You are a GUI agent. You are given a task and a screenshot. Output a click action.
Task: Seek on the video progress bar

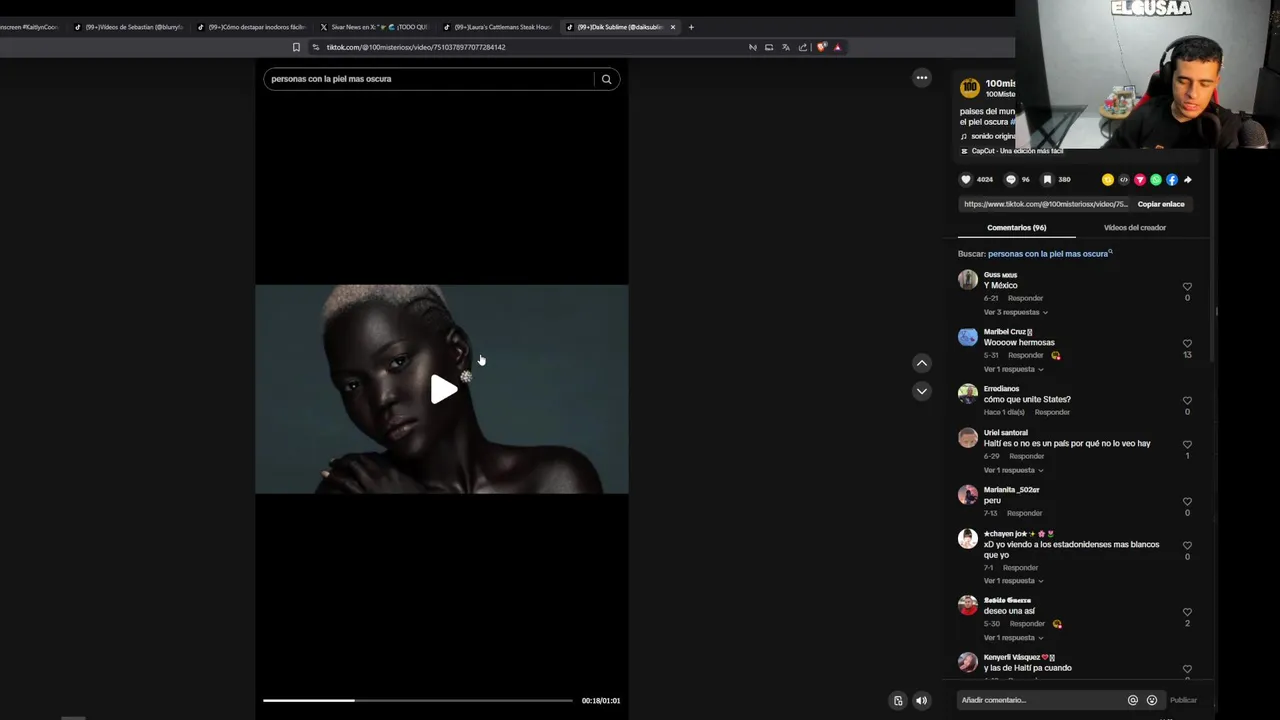tap(418, 701)
